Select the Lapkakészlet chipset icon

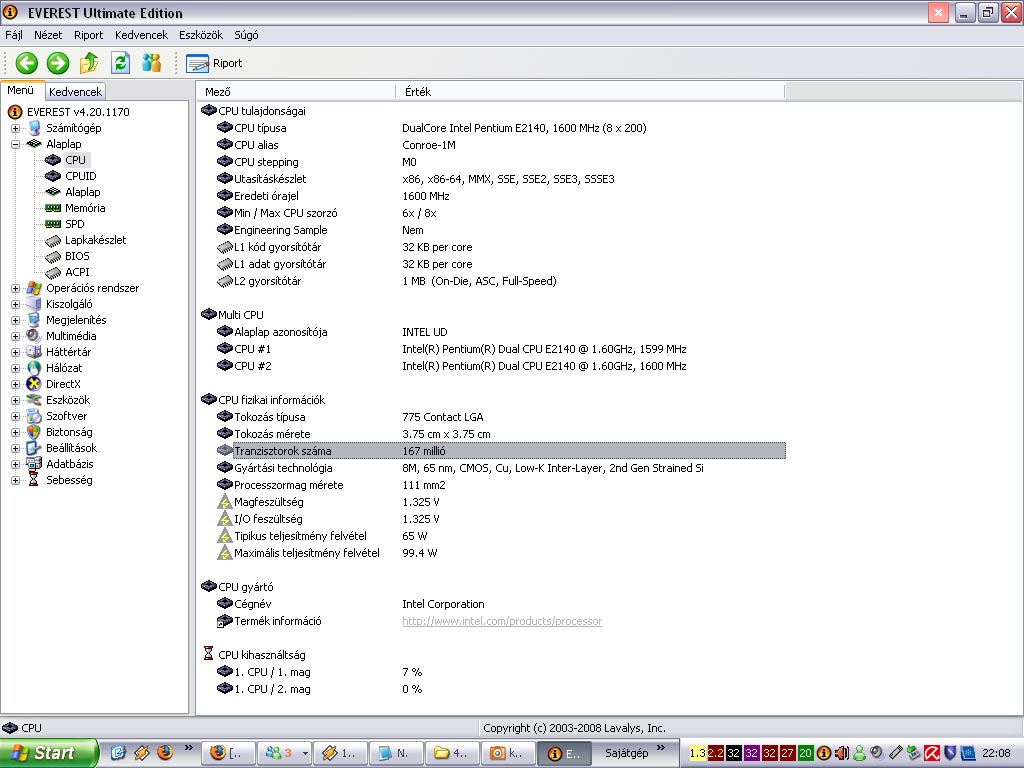pos(53,240)
